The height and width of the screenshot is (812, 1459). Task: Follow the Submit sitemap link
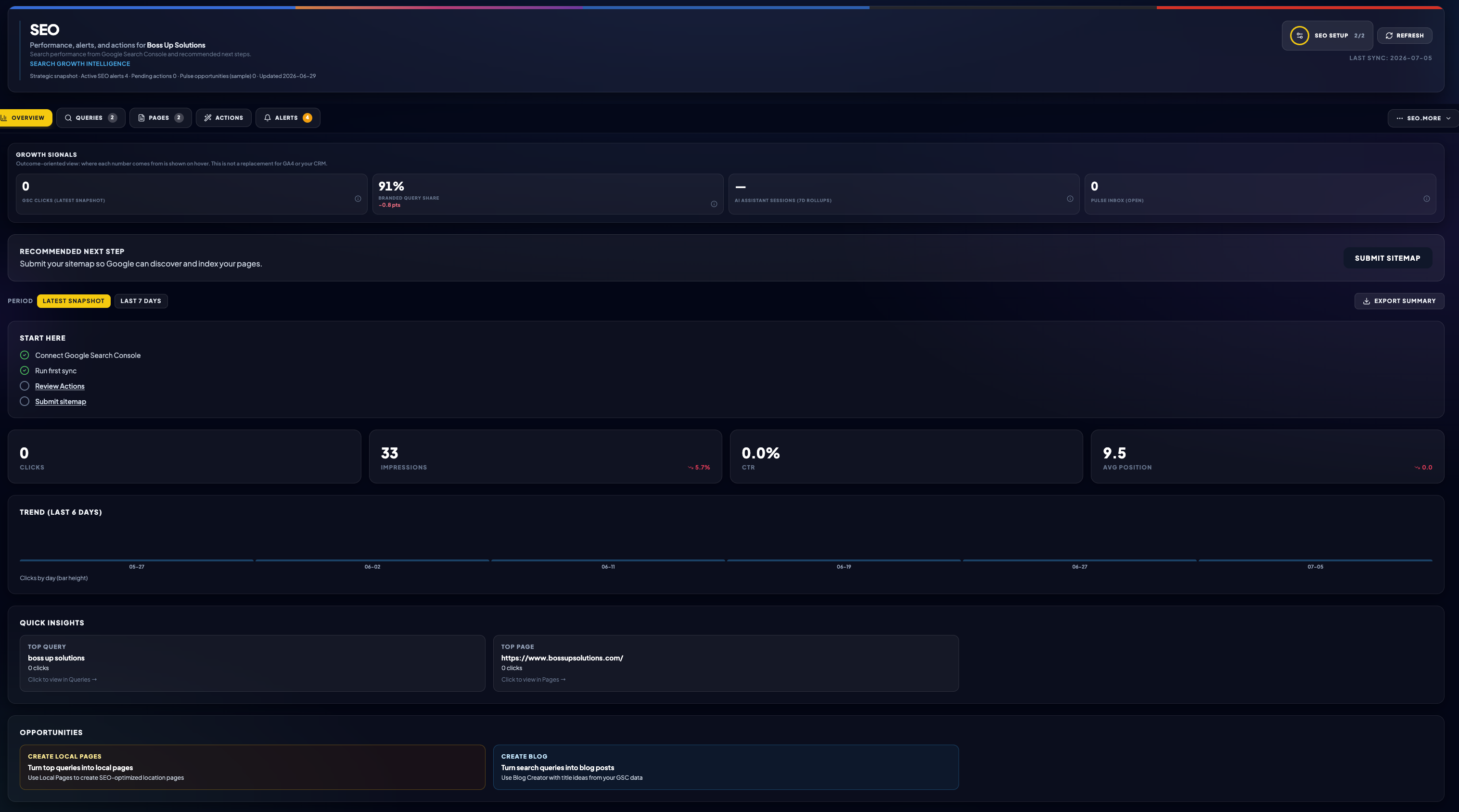(61, 402)
